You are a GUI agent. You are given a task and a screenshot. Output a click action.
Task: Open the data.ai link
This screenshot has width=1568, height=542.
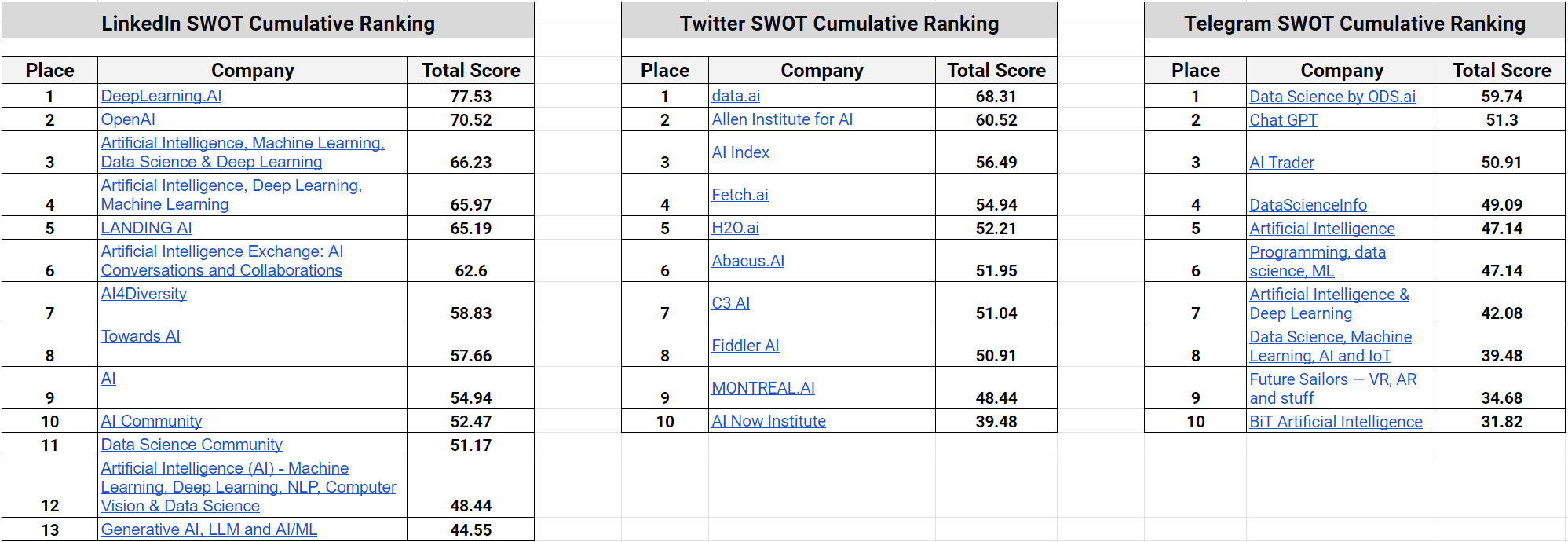click(736, 96)
